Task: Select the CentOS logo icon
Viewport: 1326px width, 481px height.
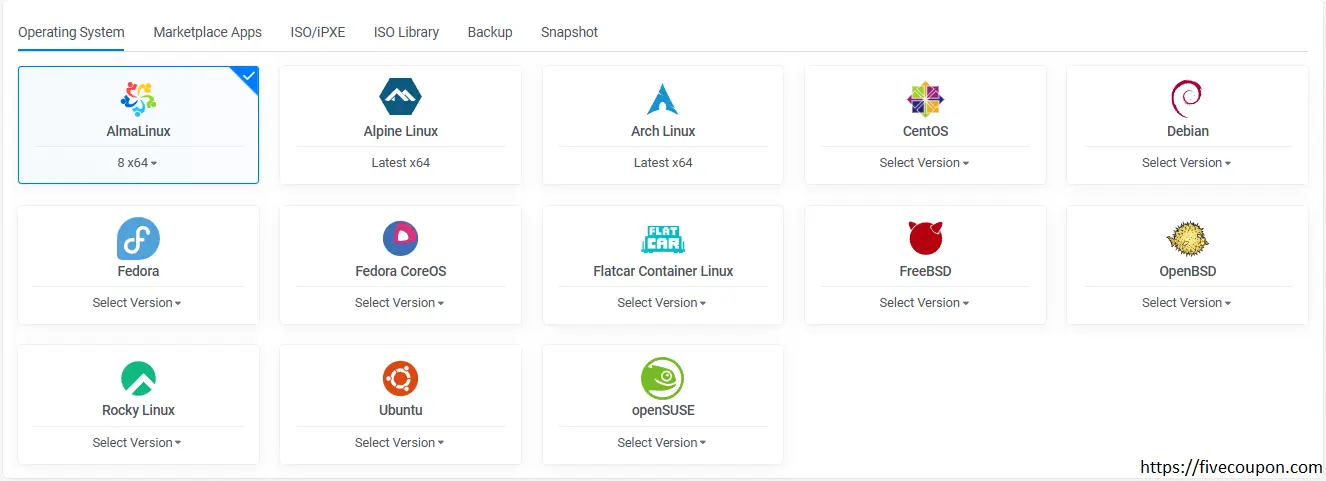Action: coord(925,99)
